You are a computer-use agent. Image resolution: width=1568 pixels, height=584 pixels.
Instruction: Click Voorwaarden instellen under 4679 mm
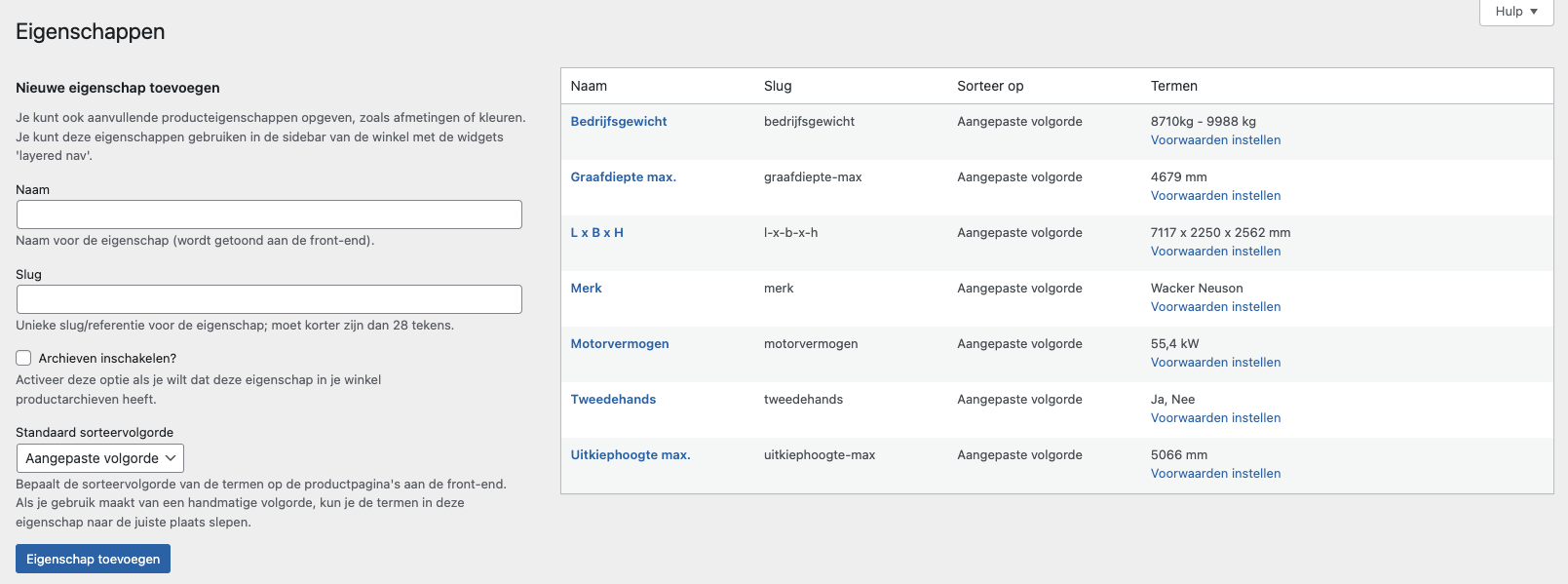[x=1215, y=196]
